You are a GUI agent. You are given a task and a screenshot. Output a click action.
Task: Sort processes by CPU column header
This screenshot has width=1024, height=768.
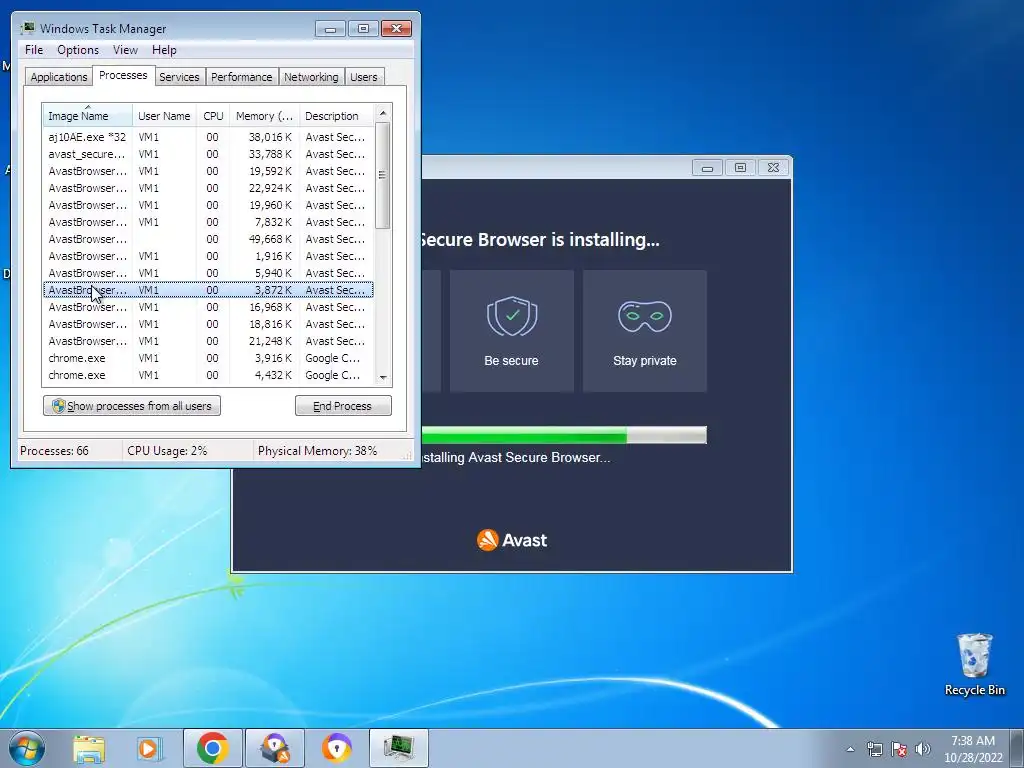[x=213, y=116]
